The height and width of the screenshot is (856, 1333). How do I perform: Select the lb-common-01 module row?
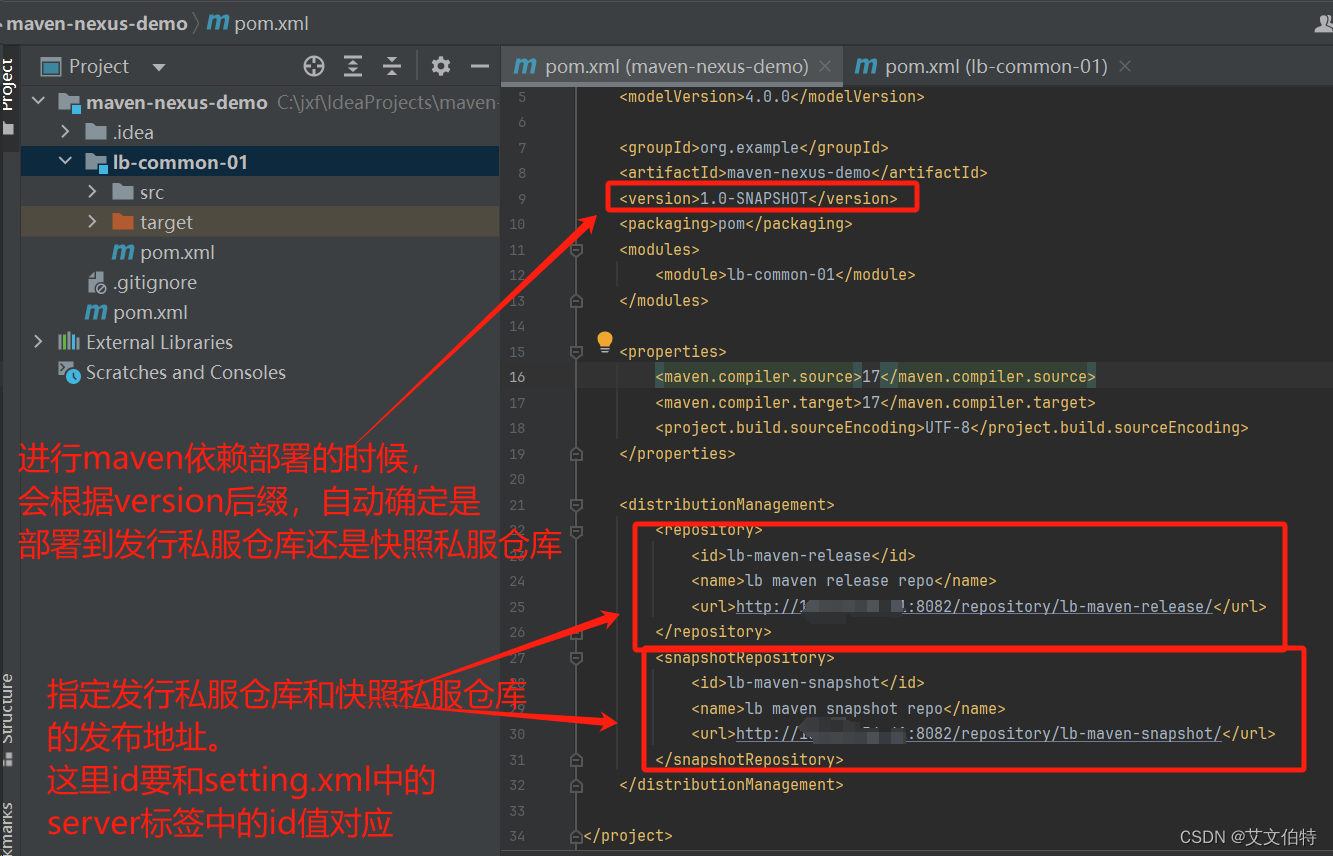(260, 162)
